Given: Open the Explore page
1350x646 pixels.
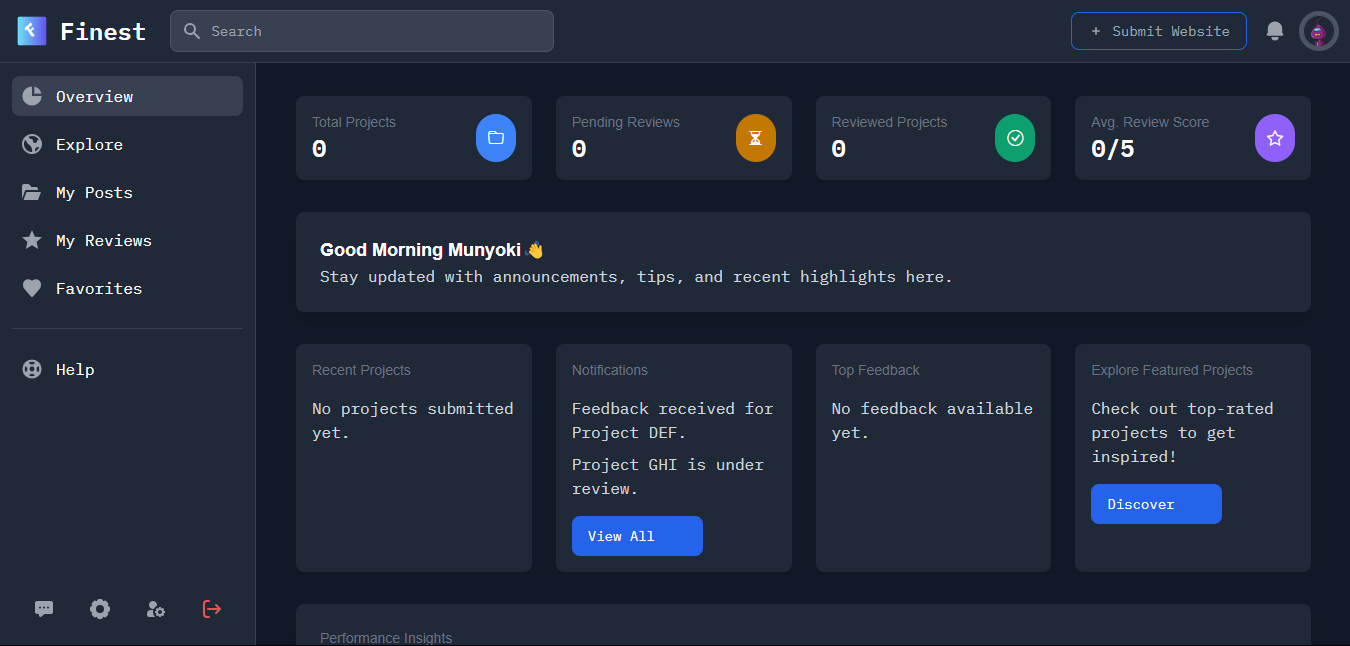Looking at the screenshot, I should click(x=127, y=144).
